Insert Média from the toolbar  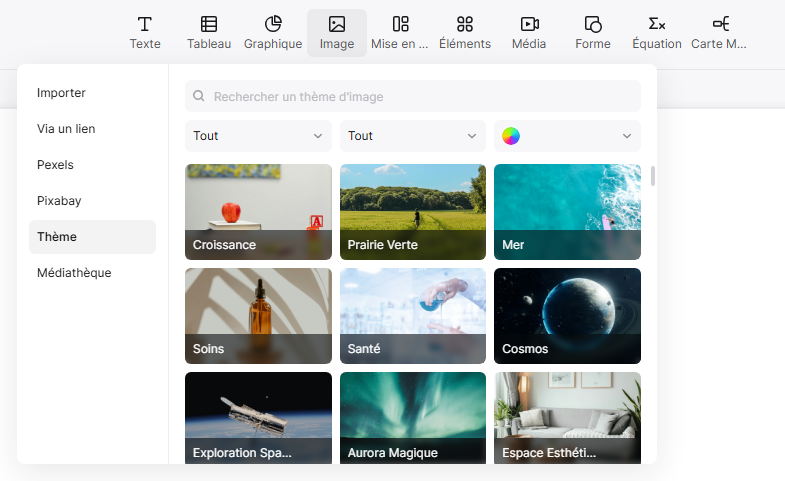(x=529, y=33)
